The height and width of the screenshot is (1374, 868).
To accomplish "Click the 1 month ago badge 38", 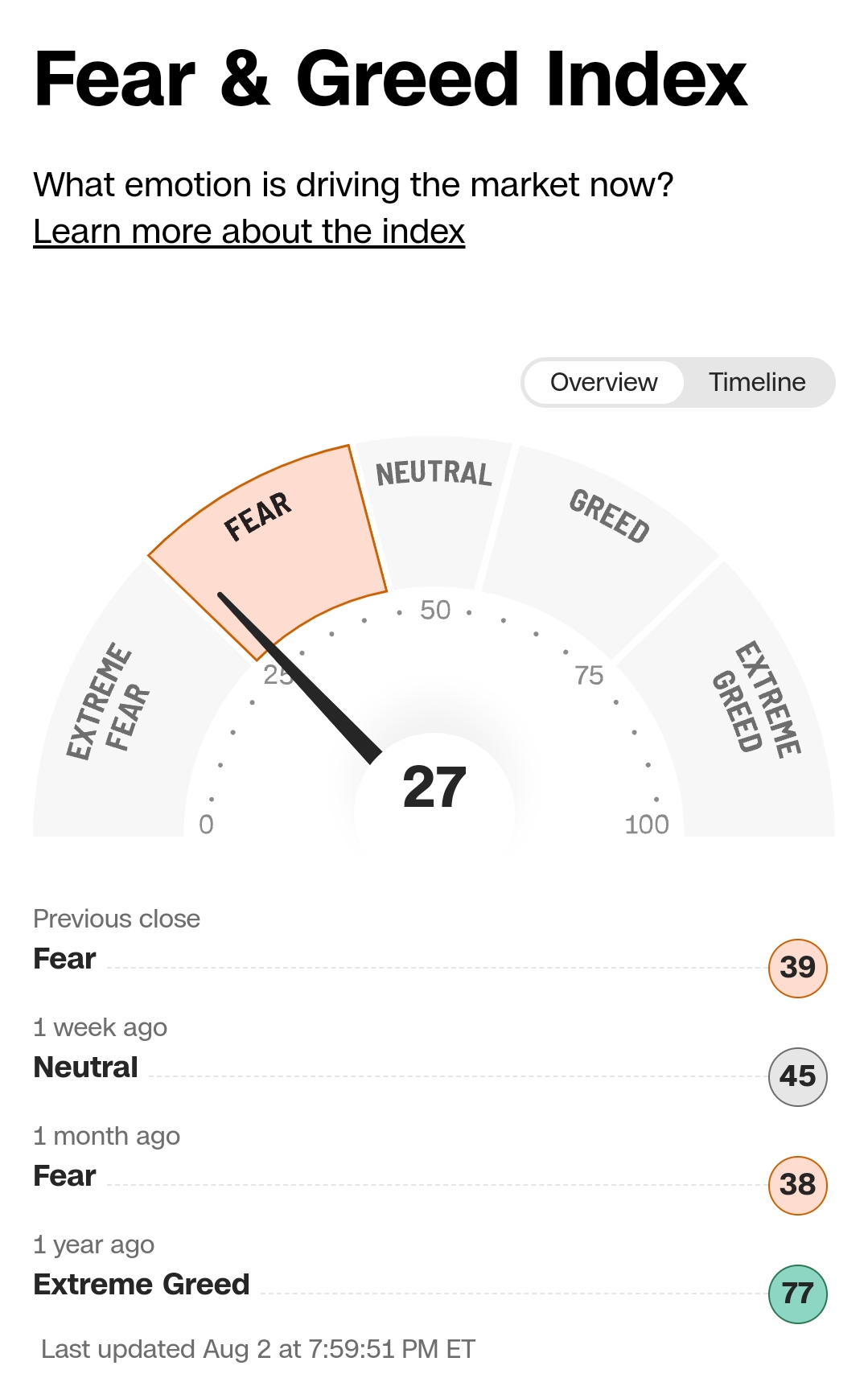I will click(797, 1185).
